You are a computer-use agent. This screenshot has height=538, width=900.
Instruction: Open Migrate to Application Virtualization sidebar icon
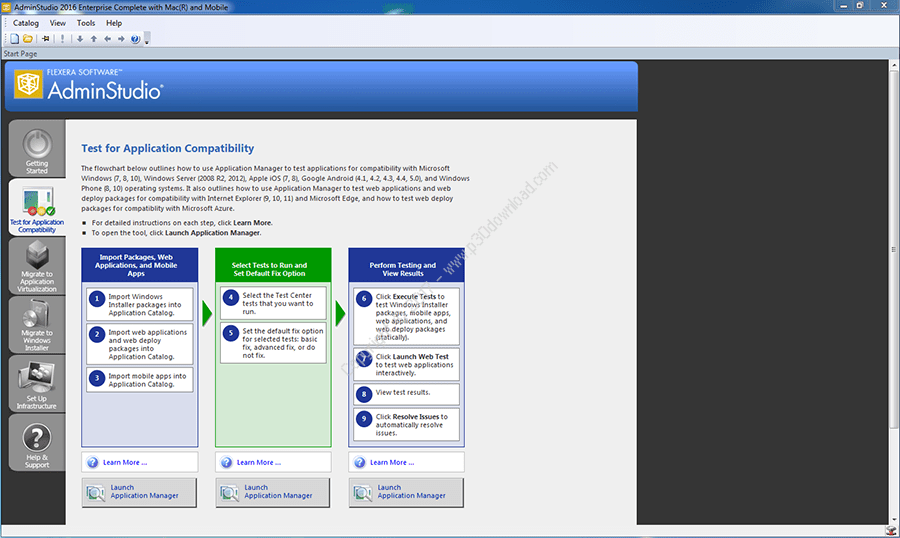[x=37, y=266]
